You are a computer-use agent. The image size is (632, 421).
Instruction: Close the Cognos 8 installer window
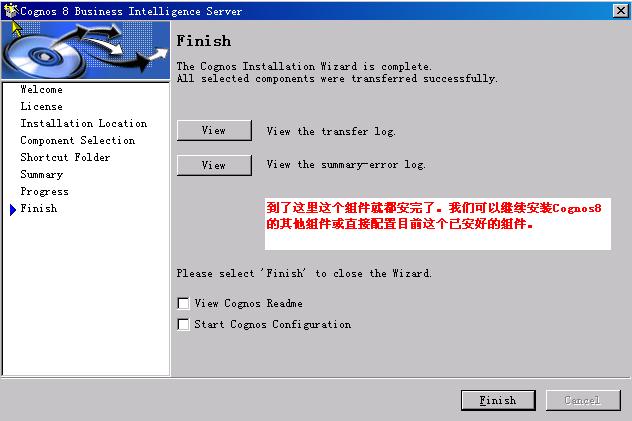621,10
